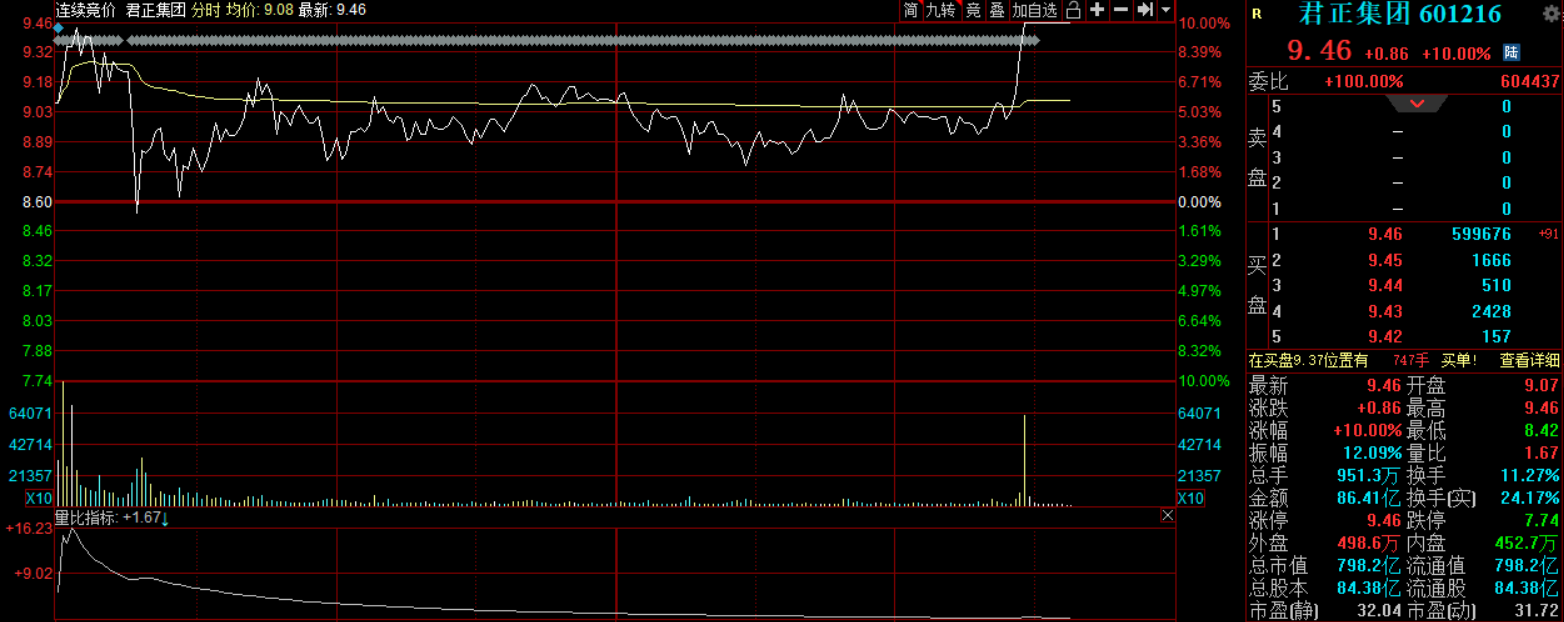The height and width of the screenshot is (622, 1564).
Task: Expand the red chevron in sell orders
Action: [x=1417, y=104]
